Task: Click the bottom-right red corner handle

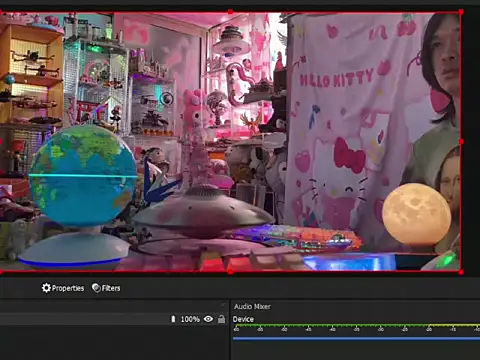Action: (x=461, y=272)
